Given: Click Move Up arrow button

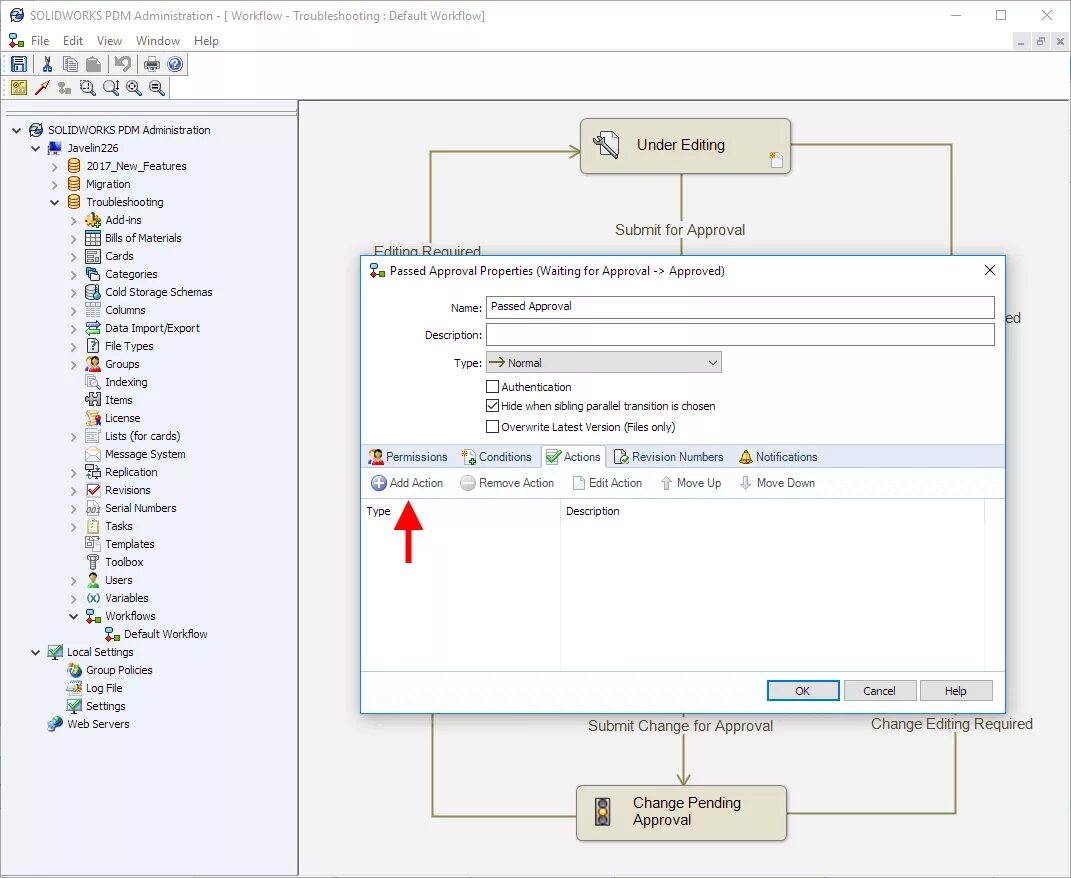Looking at the screenshot, I should (691, 483).
